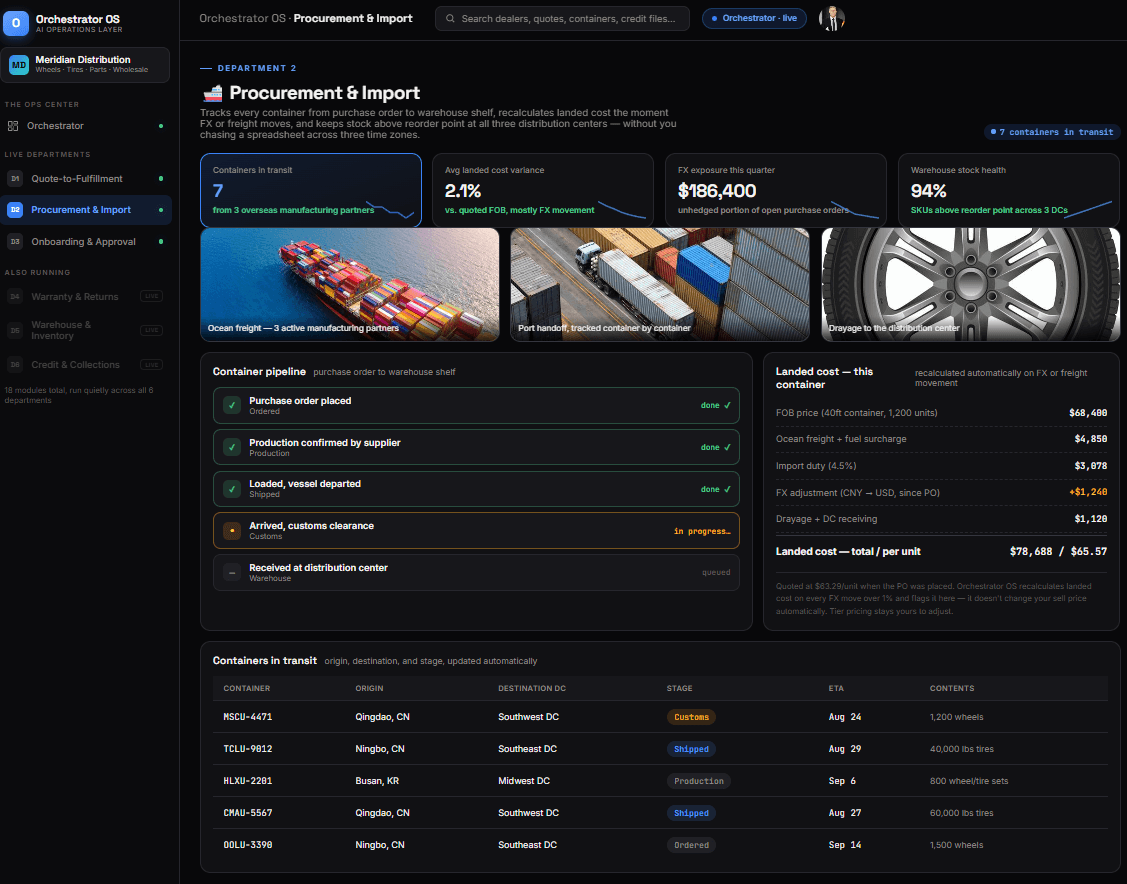The width and height of the screenshot is (1127, 884).
Task: Click the FX adjustment value +$1,240
Action: pyautogui.click(x=1088, y=492)
